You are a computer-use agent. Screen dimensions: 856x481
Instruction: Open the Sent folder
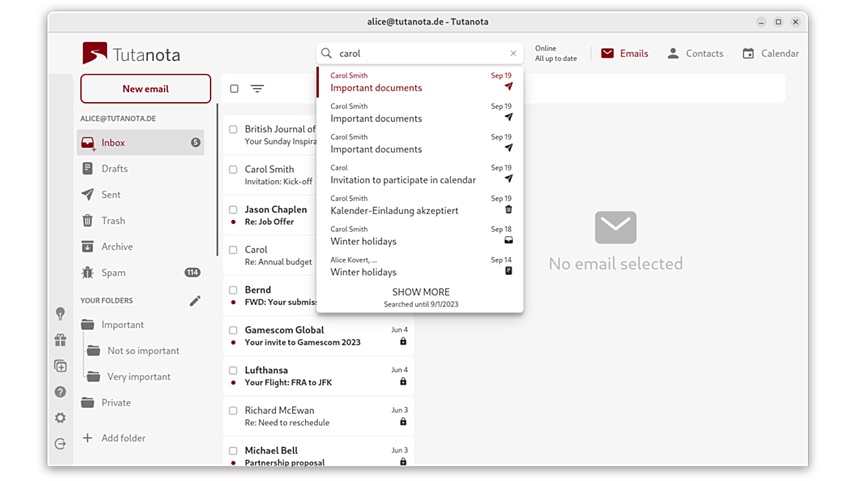coord(140,194)
